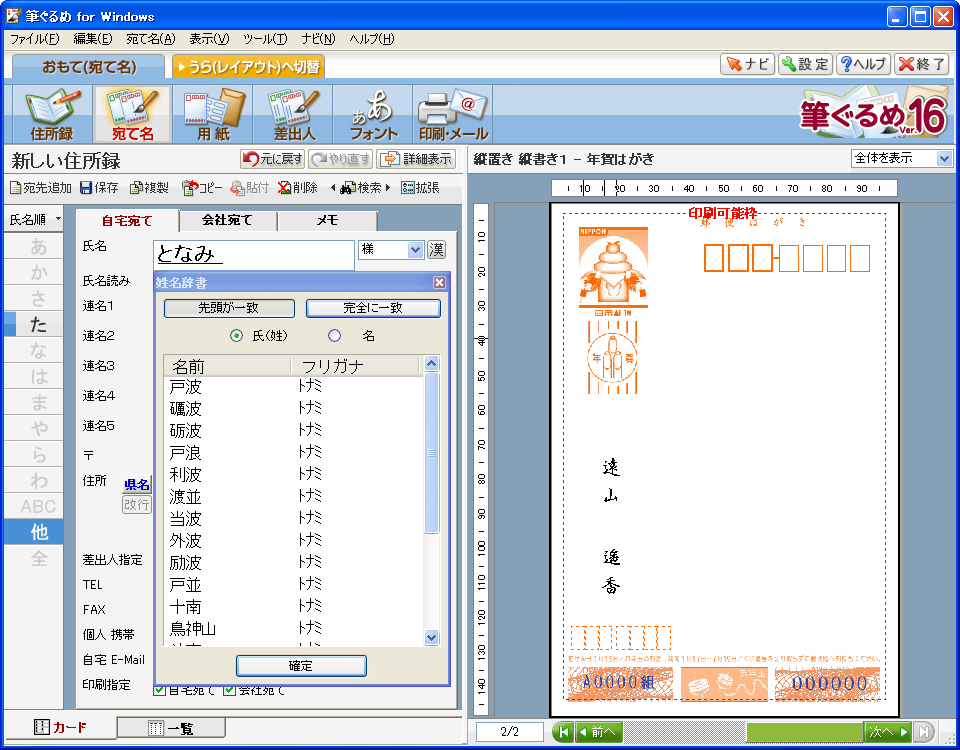Copy entry with コピー
Screen dimensions: 960x750
click(x=202, y=187)
